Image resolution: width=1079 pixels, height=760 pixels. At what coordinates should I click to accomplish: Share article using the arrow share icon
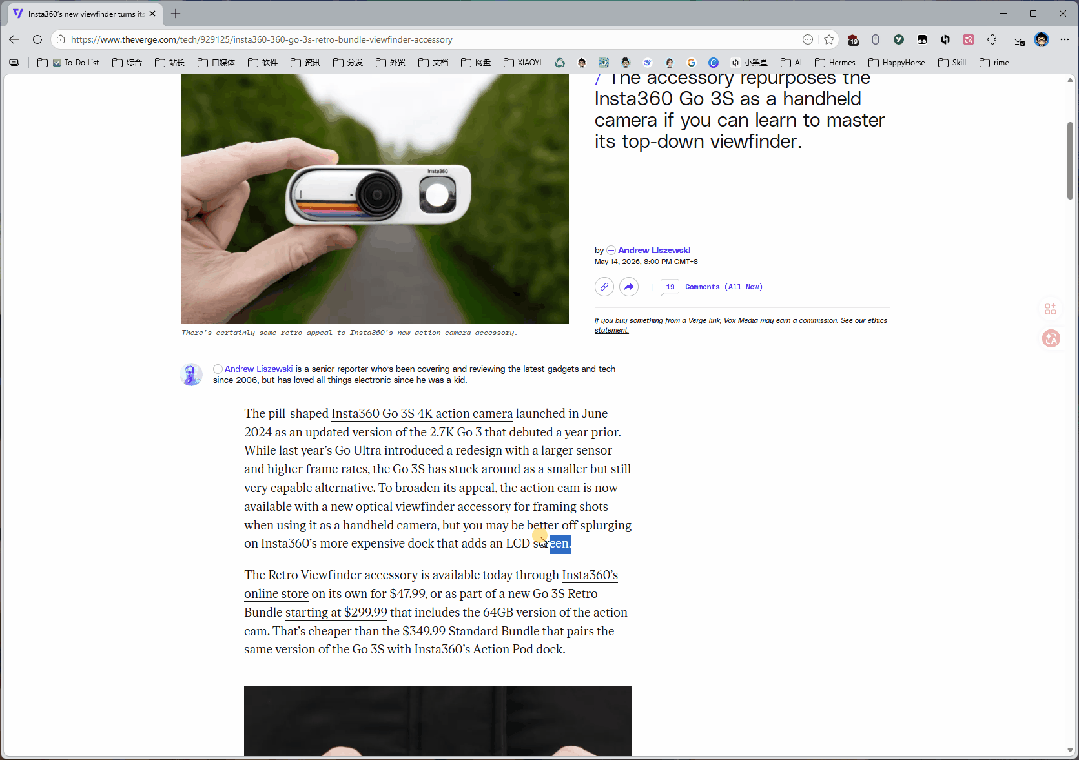(629, 286)
